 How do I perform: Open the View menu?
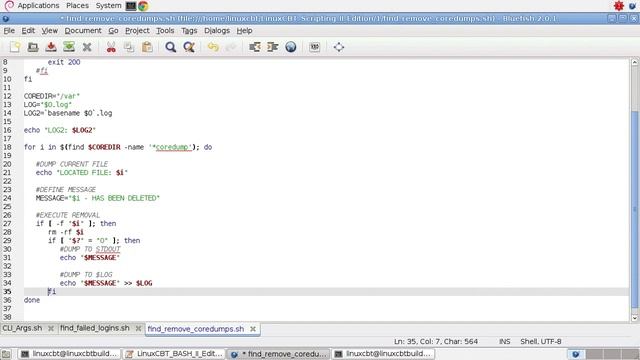49,31
